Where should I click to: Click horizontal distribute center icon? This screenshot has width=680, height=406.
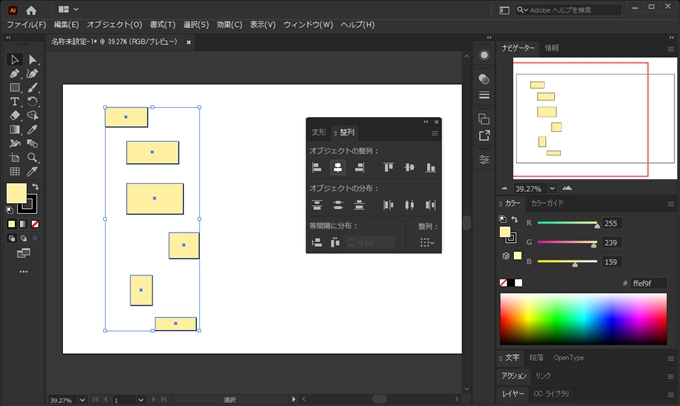[409, 205]
